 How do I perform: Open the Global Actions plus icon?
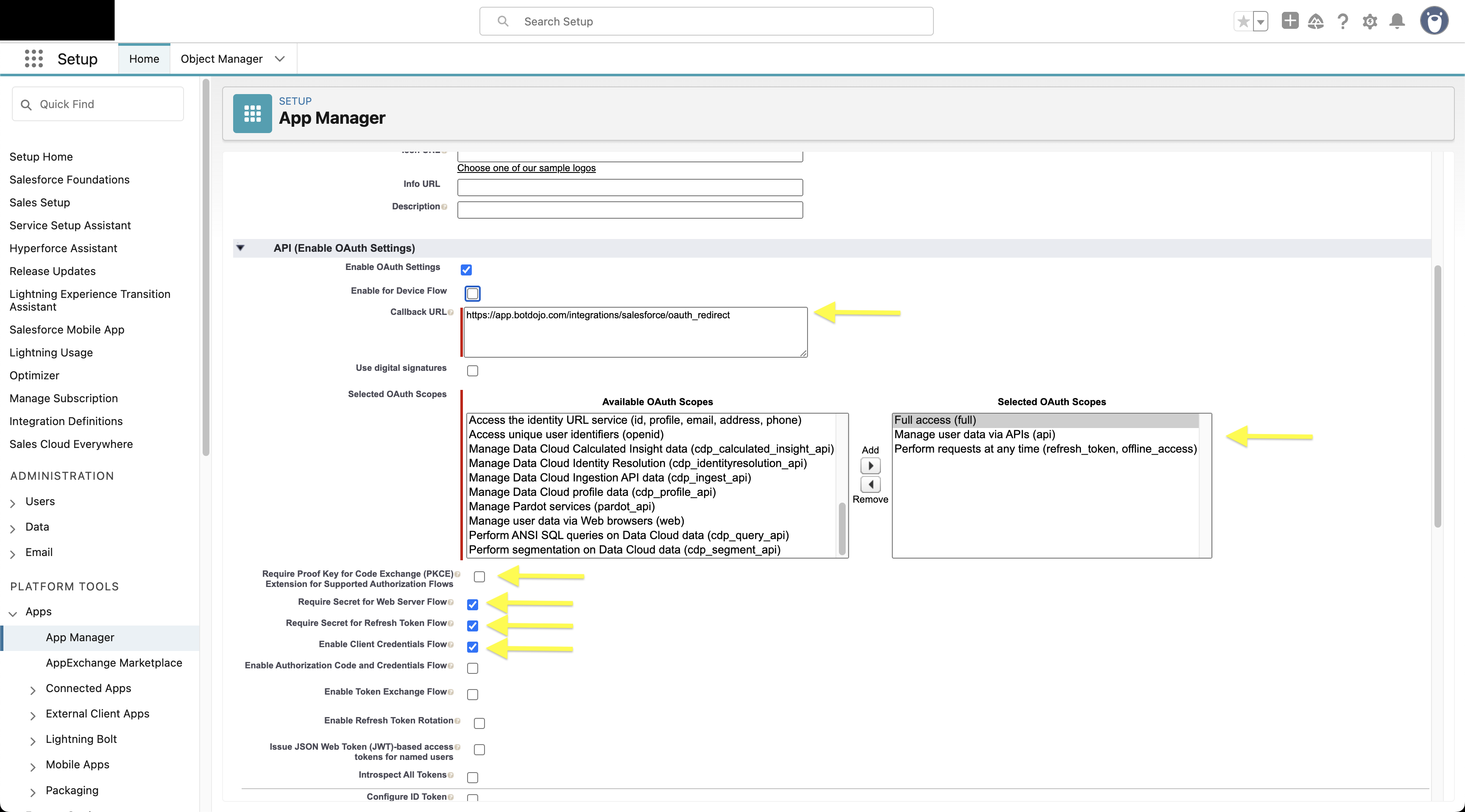pos(1290,21)
